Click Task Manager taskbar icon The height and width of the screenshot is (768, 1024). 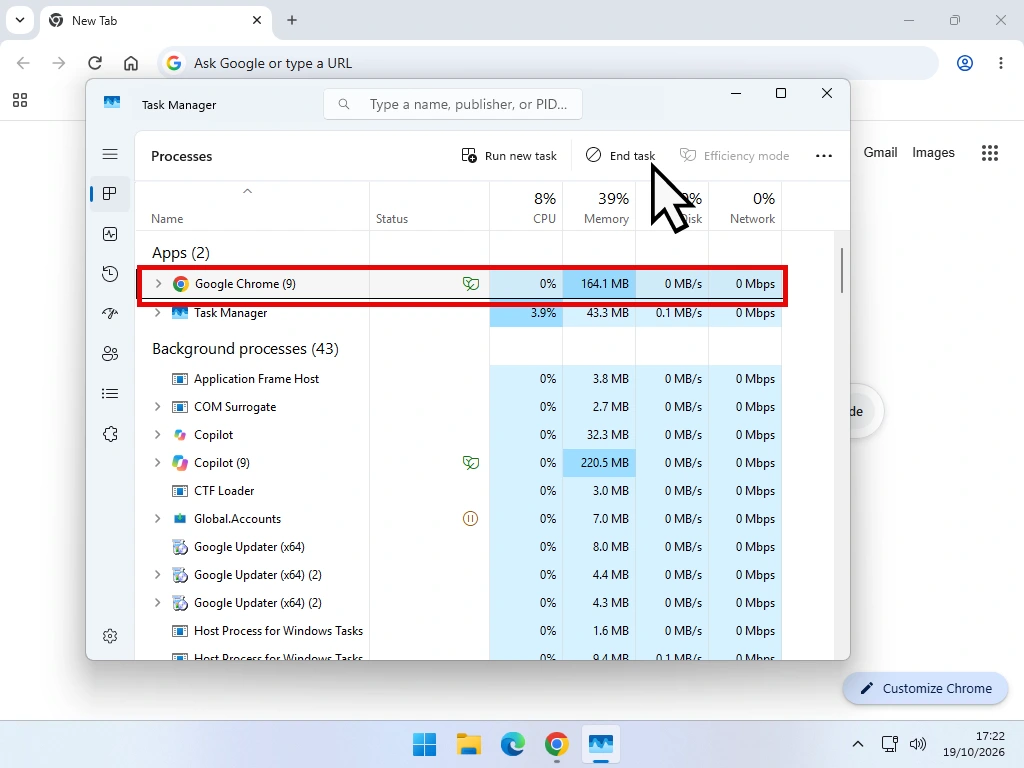pos(601,744)
